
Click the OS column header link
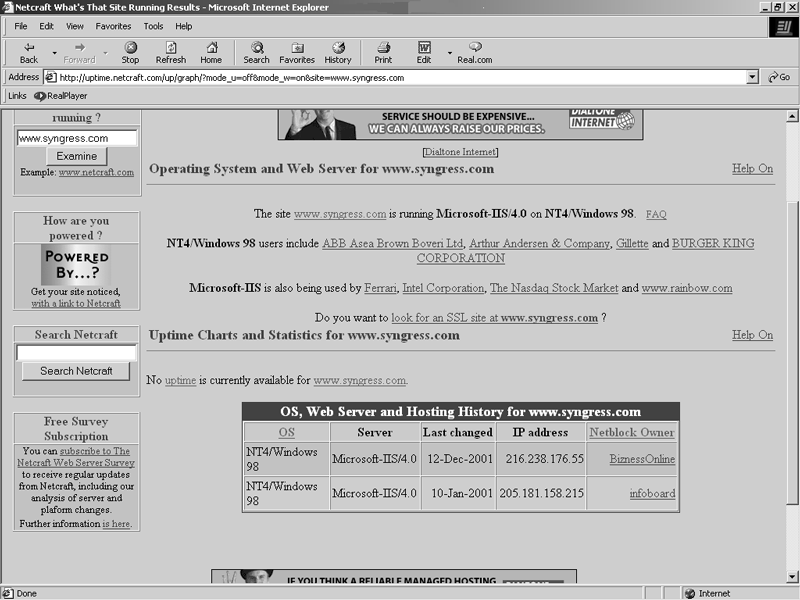[x=286, y=433]
